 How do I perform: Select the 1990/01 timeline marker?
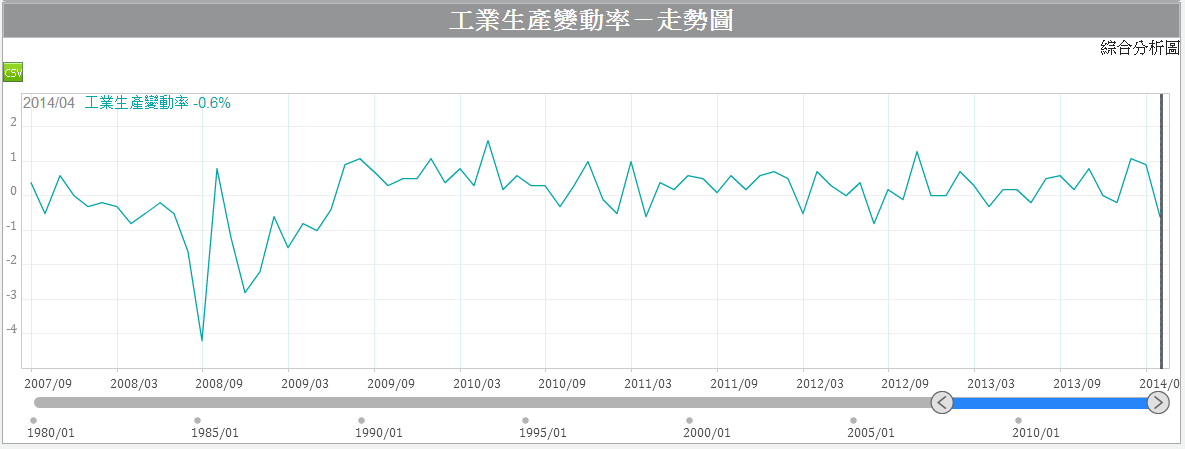click(361, 420)
